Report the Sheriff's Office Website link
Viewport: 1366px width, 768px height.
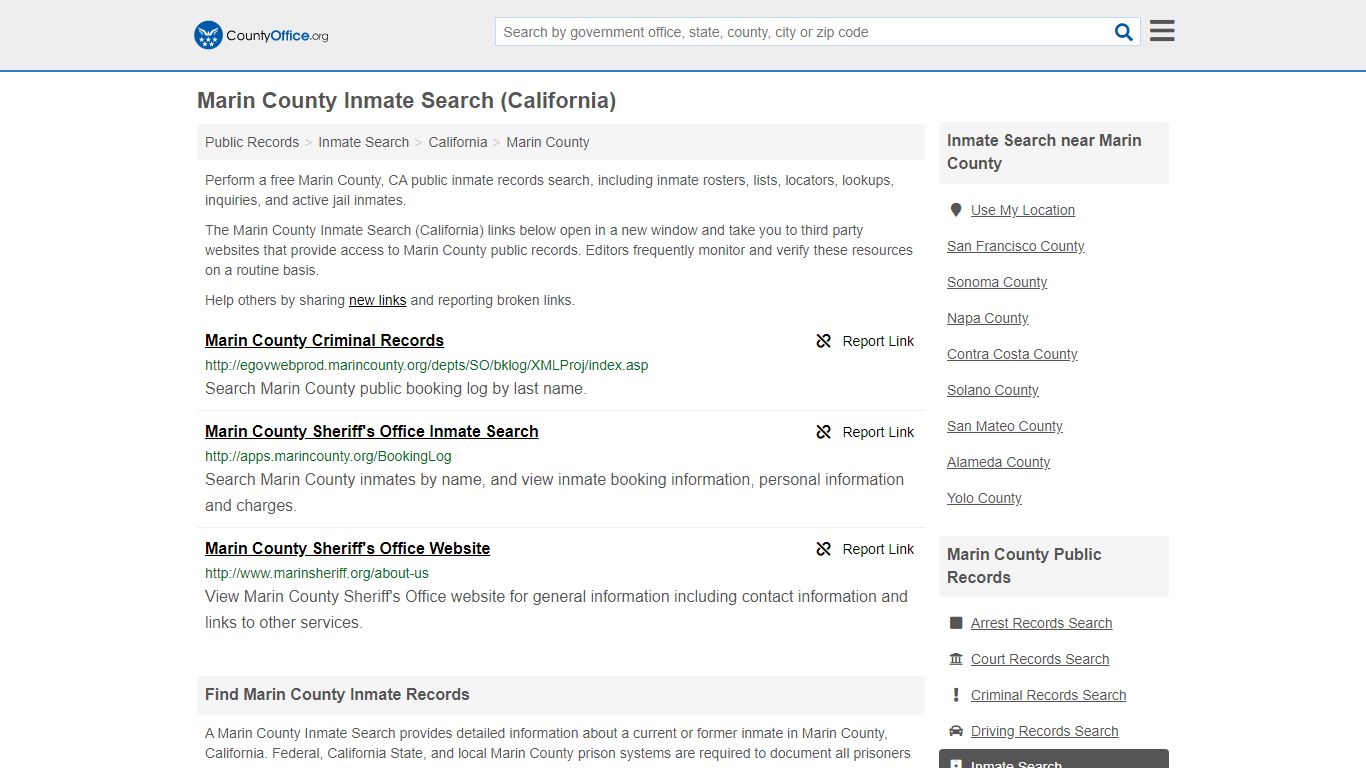865,549
